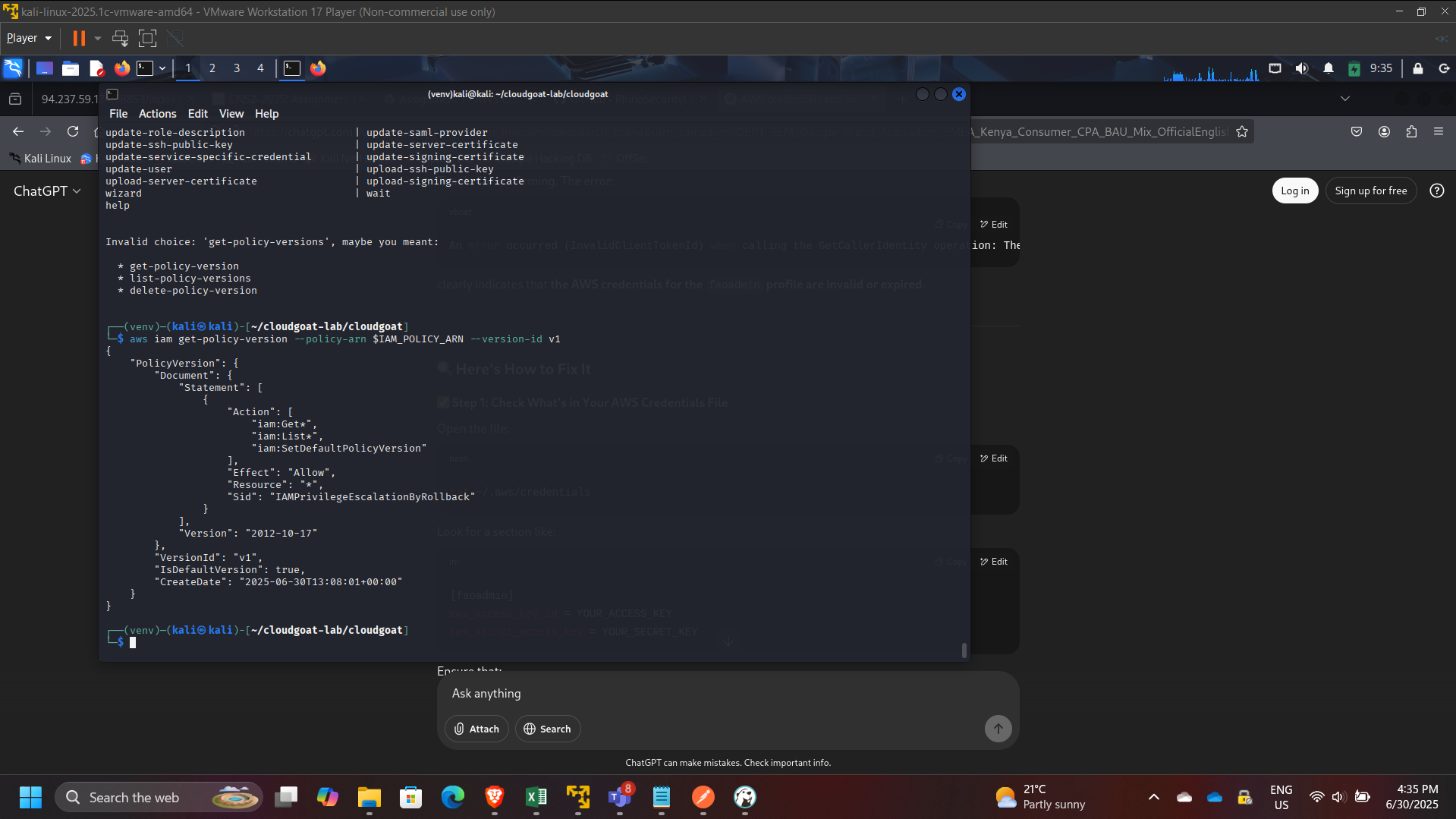Switch to workspace 3
The width and height of the screenshot is (1456, 819).
pos(237,68)
